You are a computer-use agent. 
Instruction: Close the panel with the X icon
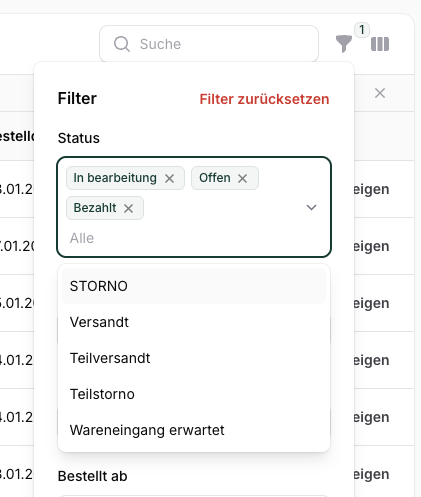pos(380,93)
